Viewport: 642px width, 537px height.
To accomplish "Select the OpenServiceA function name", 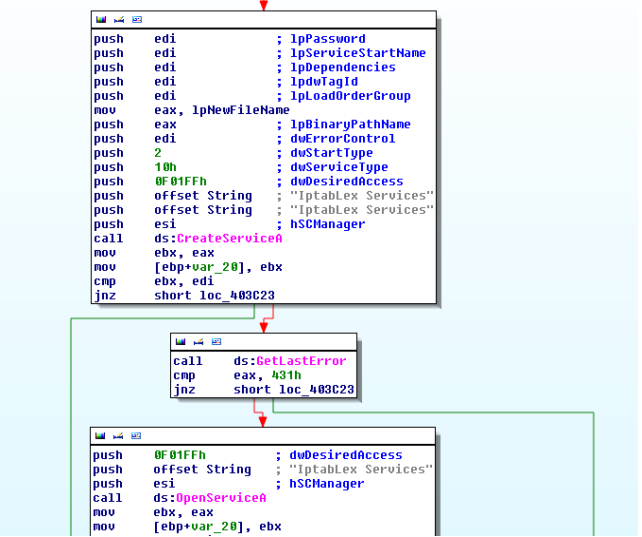I will [x=221, y=498].
